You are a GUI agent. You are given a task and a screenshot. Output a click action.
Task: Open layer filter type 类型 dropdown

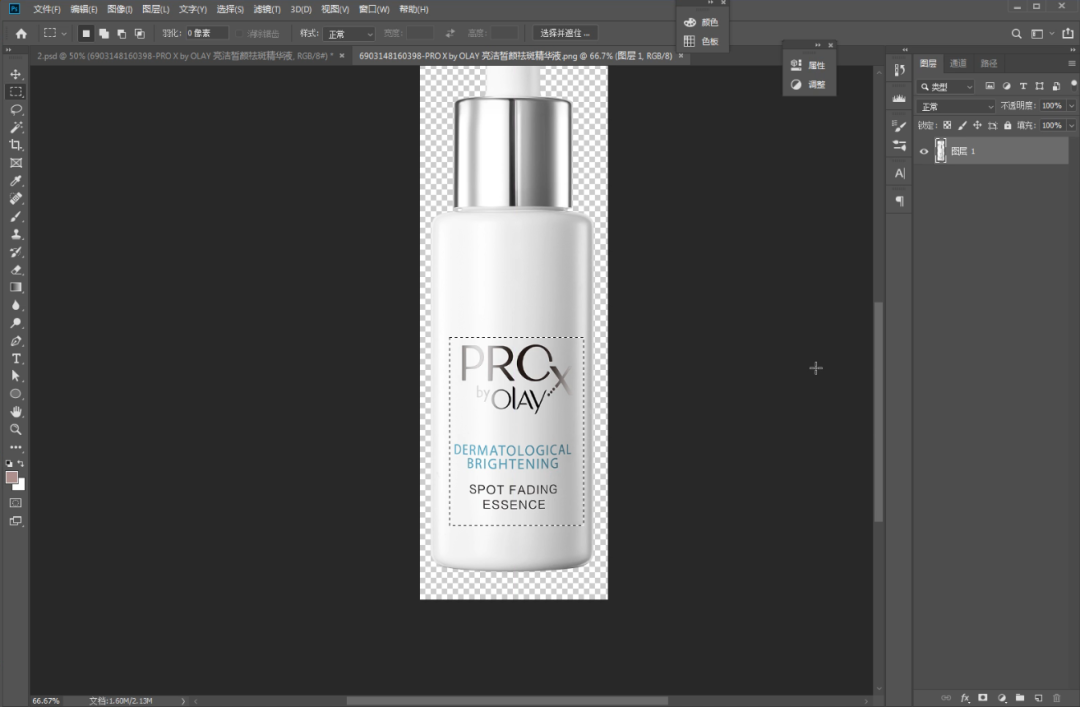[946, 86]
